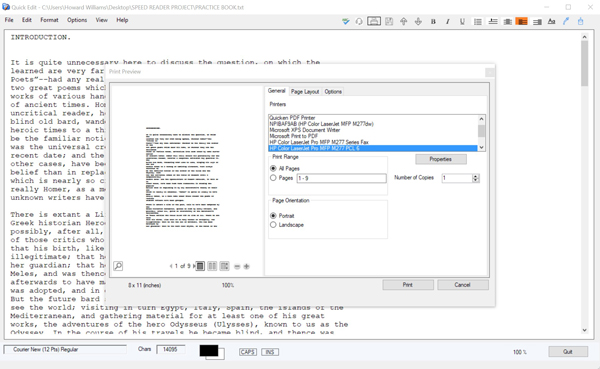Screen dimensions: 600x369
Task: Click the Cancel button
Action: [463, 285]
